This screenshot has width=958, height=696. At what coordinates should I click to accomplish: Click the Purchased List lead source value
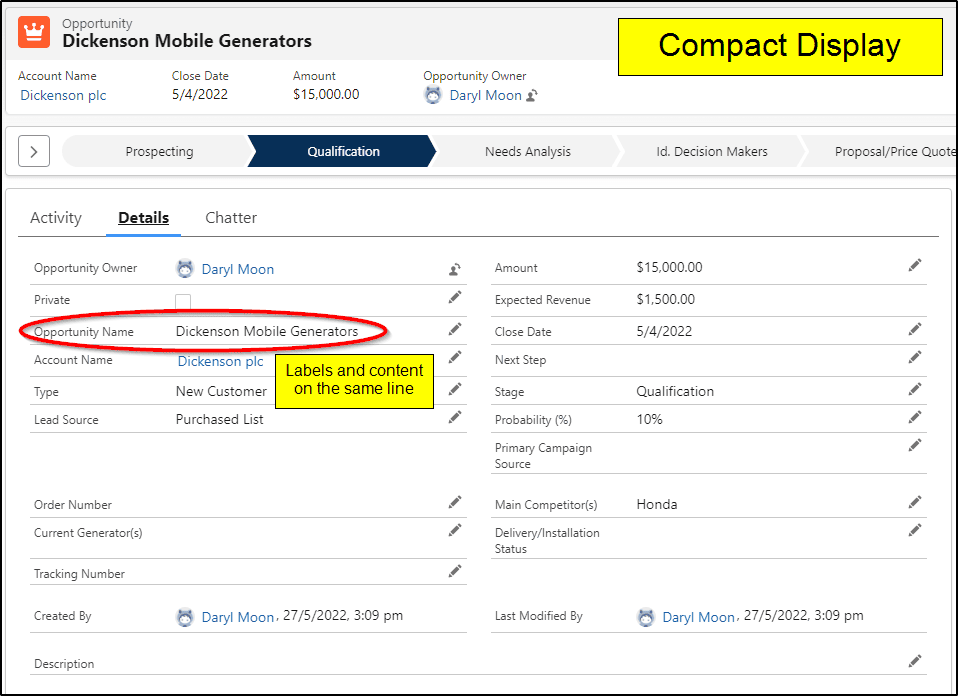[219, 419]
